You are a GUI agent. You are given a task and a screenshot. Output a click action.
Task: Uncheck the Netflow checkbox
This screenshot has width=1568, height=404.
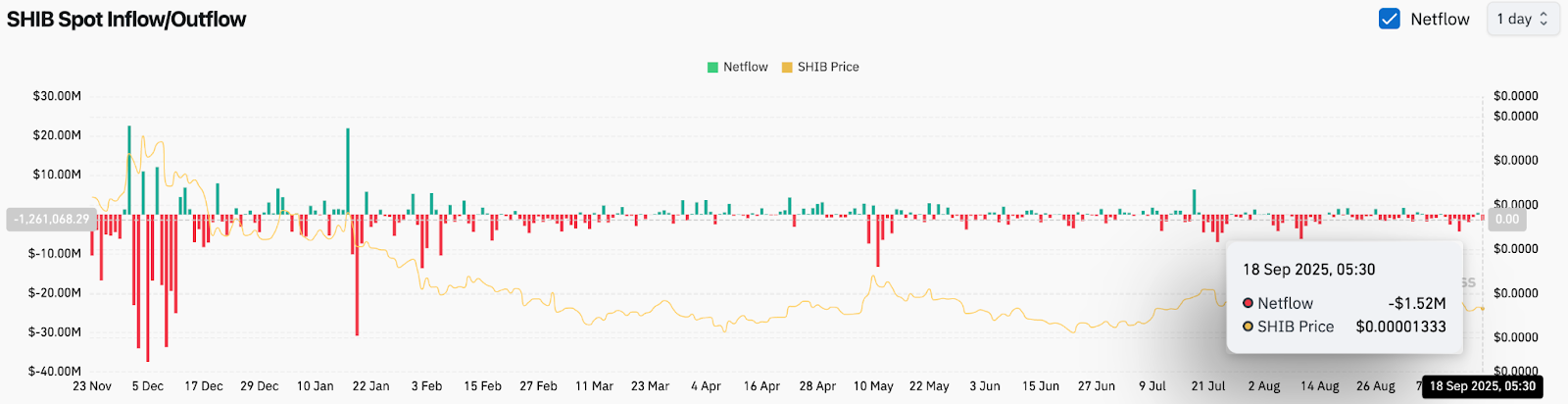(x=1389, y=19)
